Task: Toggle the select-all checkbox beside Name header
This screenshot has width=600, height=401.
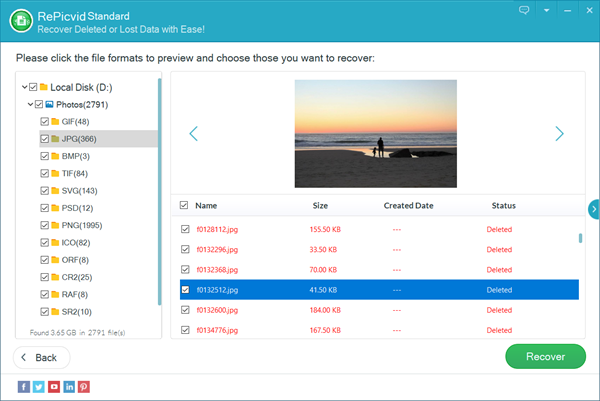Action: (x=184, y=205)
